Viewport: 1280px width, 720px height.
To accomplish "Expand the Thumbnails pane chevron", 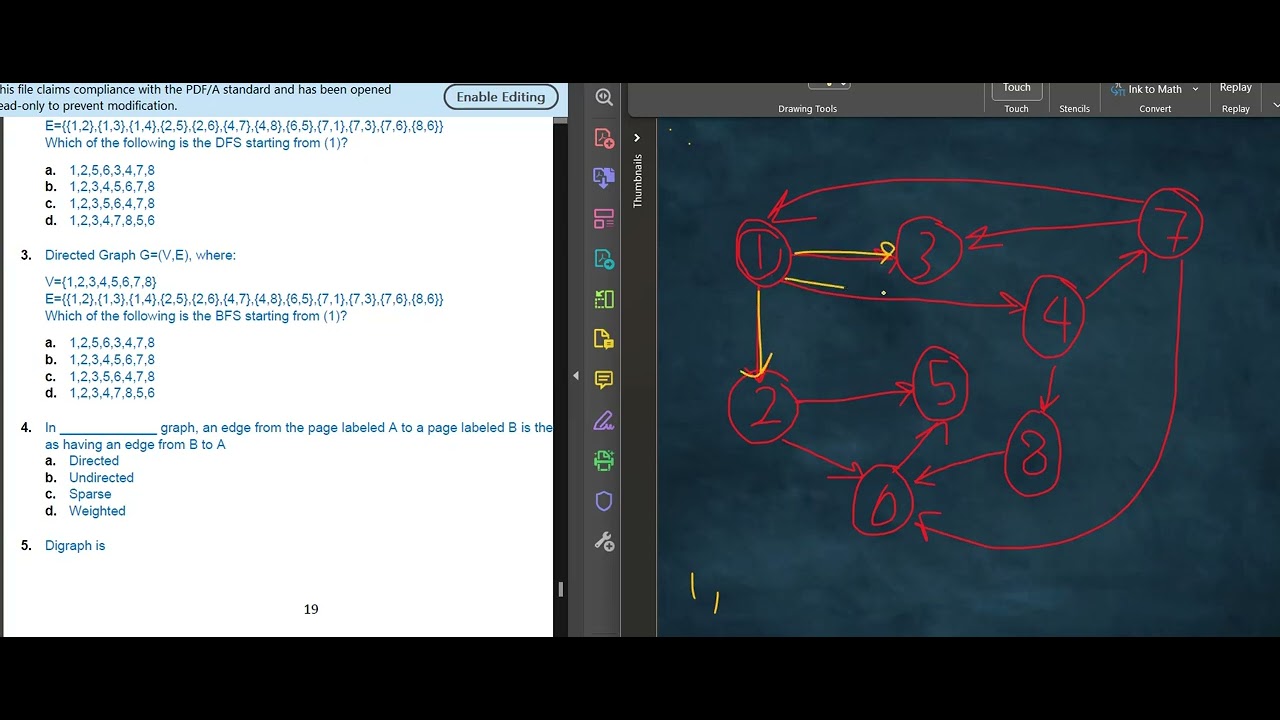I will click(637, 138).
